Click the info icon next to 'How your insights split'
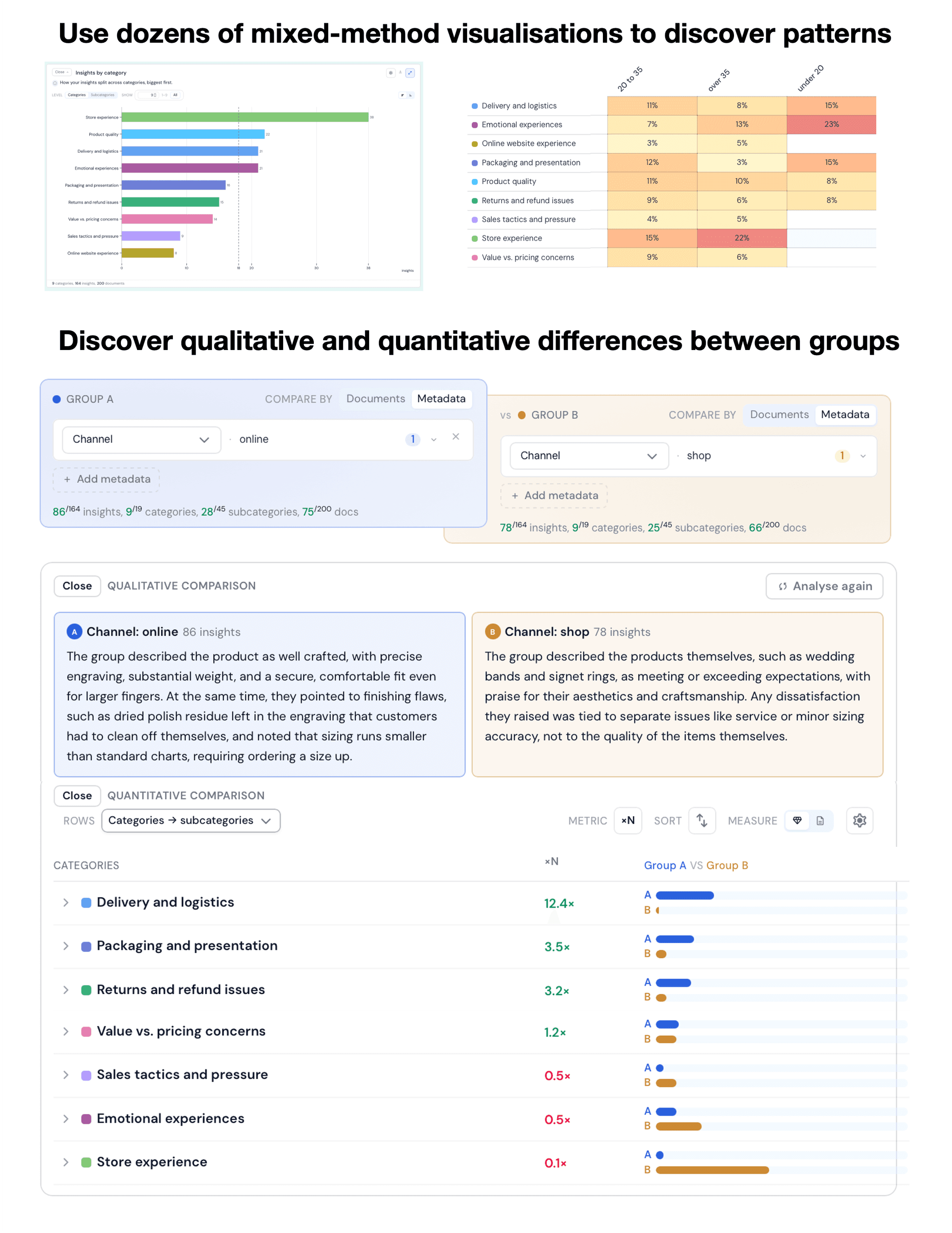The width and height of the screenshot is (952, 1233). click(x=55, y=83)
